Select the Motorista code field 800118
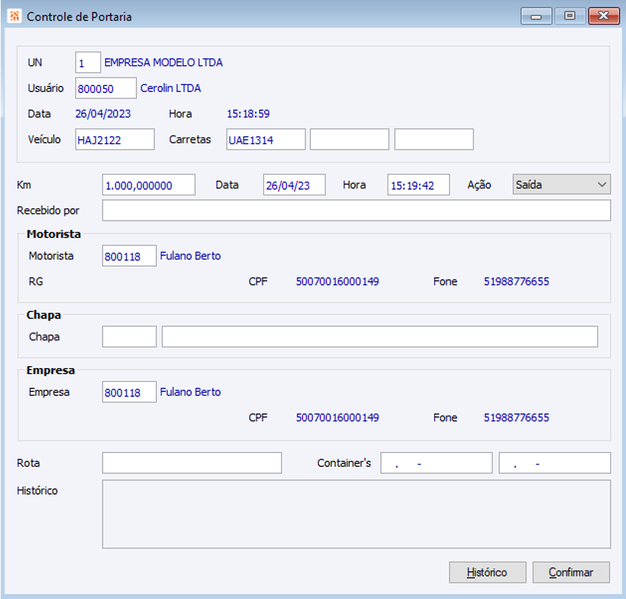Viewport: 626px width, 599px height. click(x=129, y=256)
